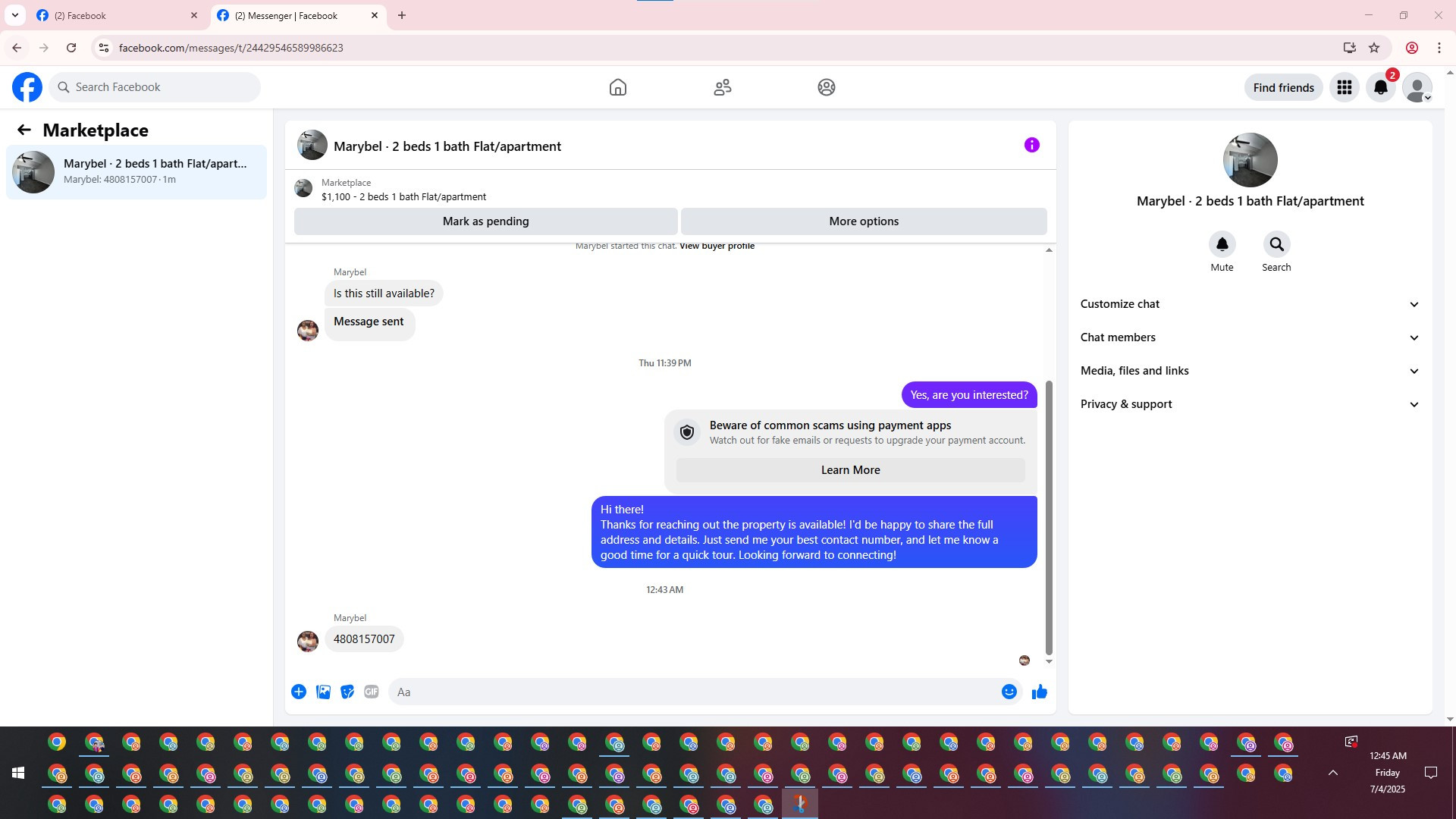Click the View buyer profile link

[x=717, y=246]
